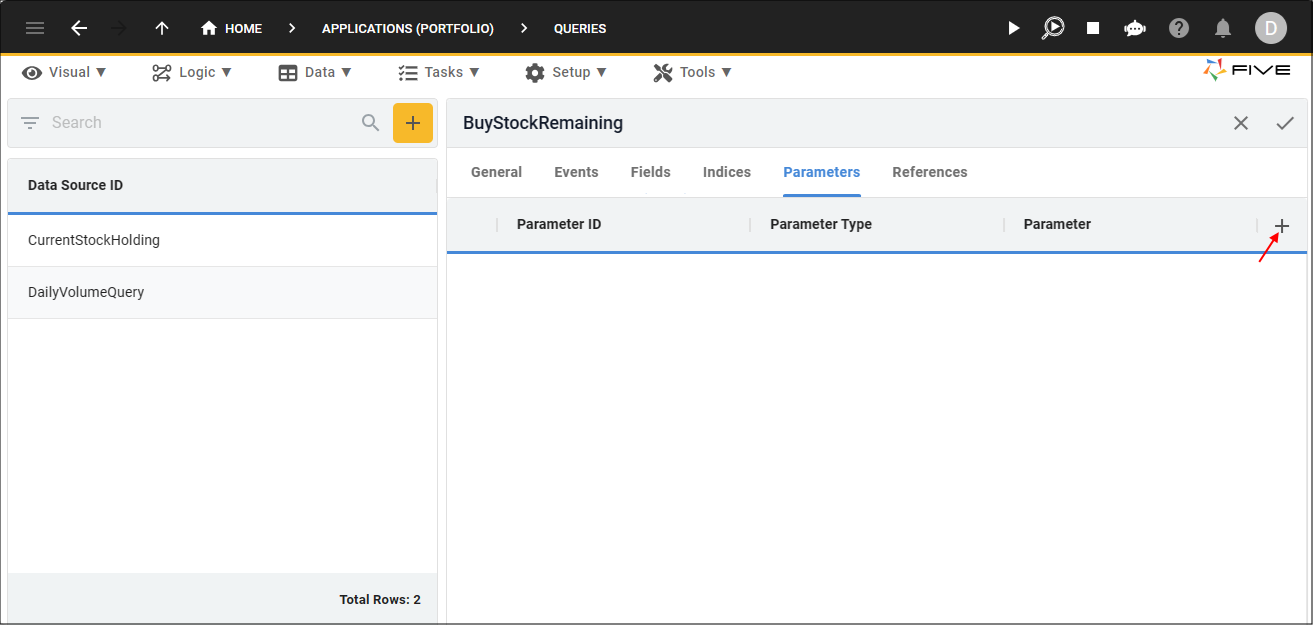Switch to the Indices tab
1313x625 pixels.
tap(727, 172)
